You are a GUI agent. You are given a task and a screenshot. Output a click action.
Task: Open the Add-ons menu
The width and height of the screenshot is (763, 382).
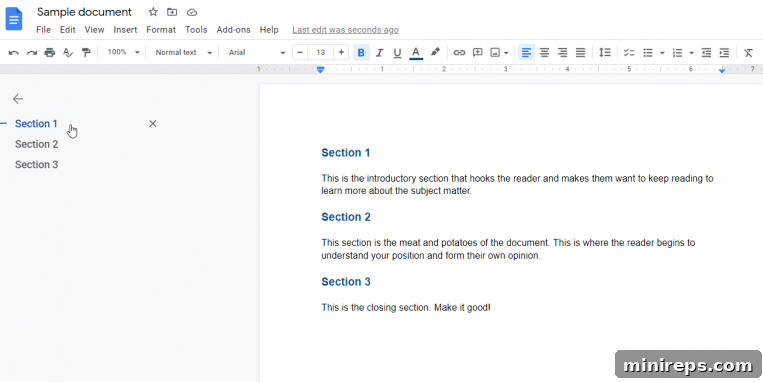point(234,30)
